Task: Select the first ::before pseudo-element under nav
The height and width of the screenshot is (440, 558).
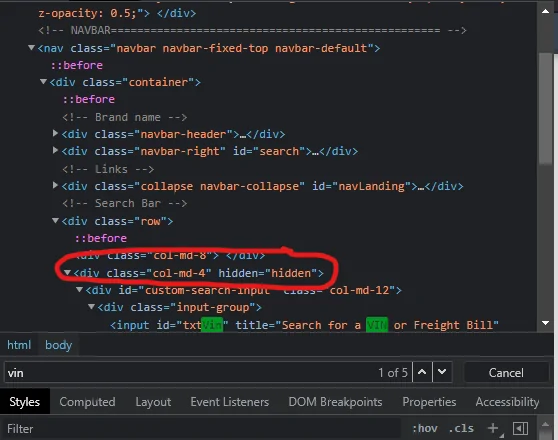Action: point(77,65)
